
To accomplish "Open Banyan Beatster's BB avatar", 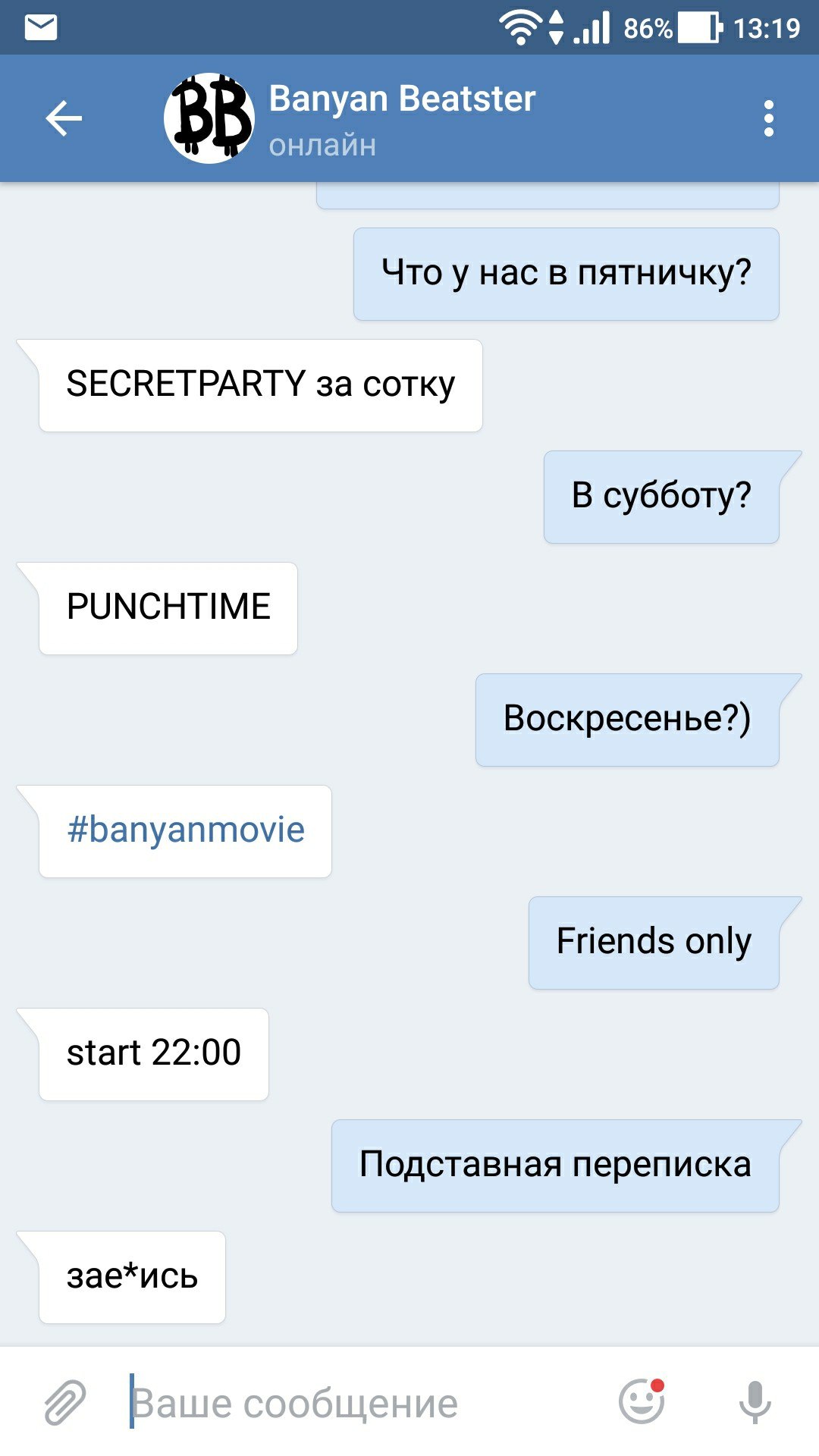I will click(x=209, y=118).
